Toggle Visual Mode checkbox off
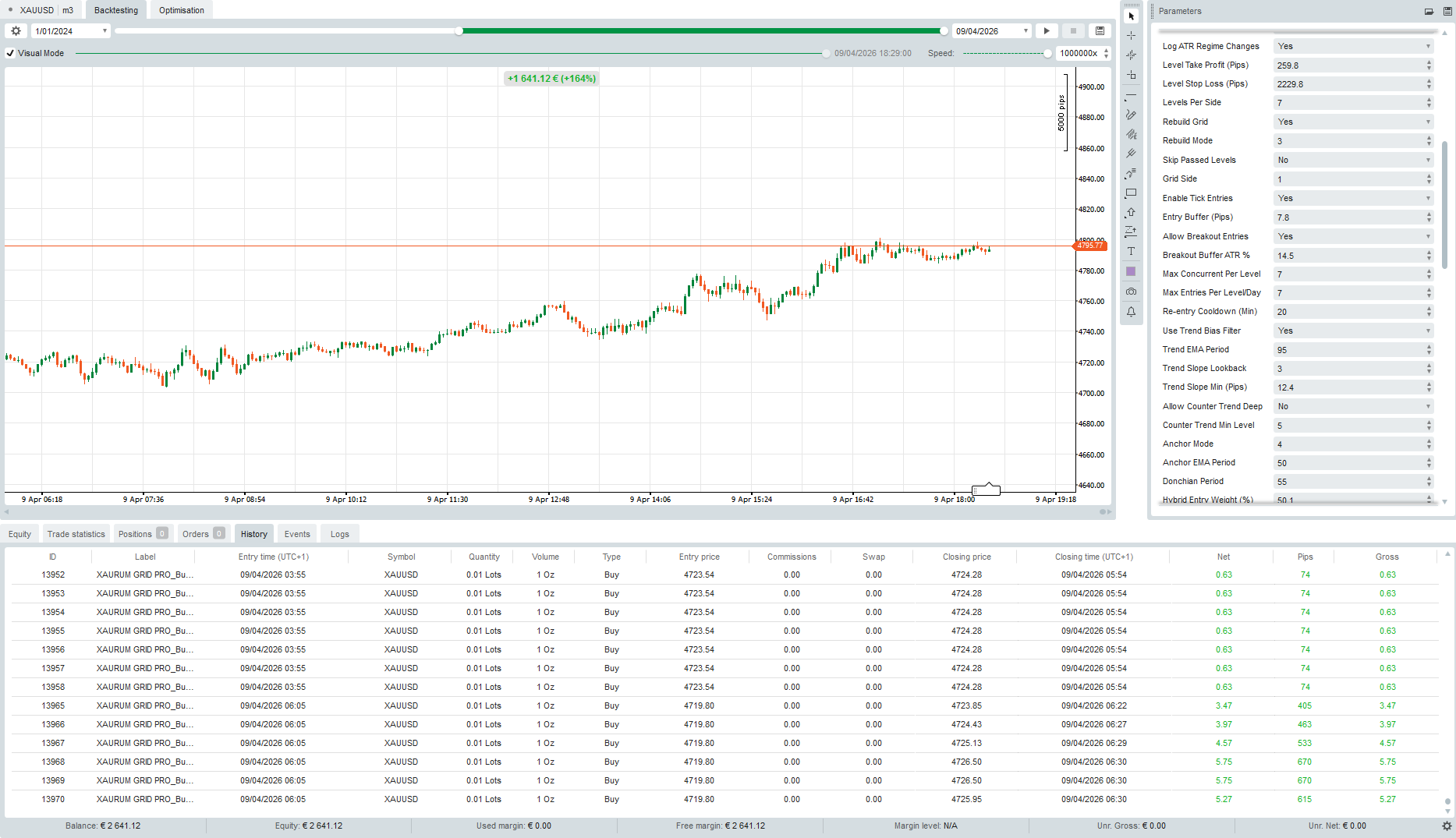Viewport: 1456px width, 838px height. point(10,53)
